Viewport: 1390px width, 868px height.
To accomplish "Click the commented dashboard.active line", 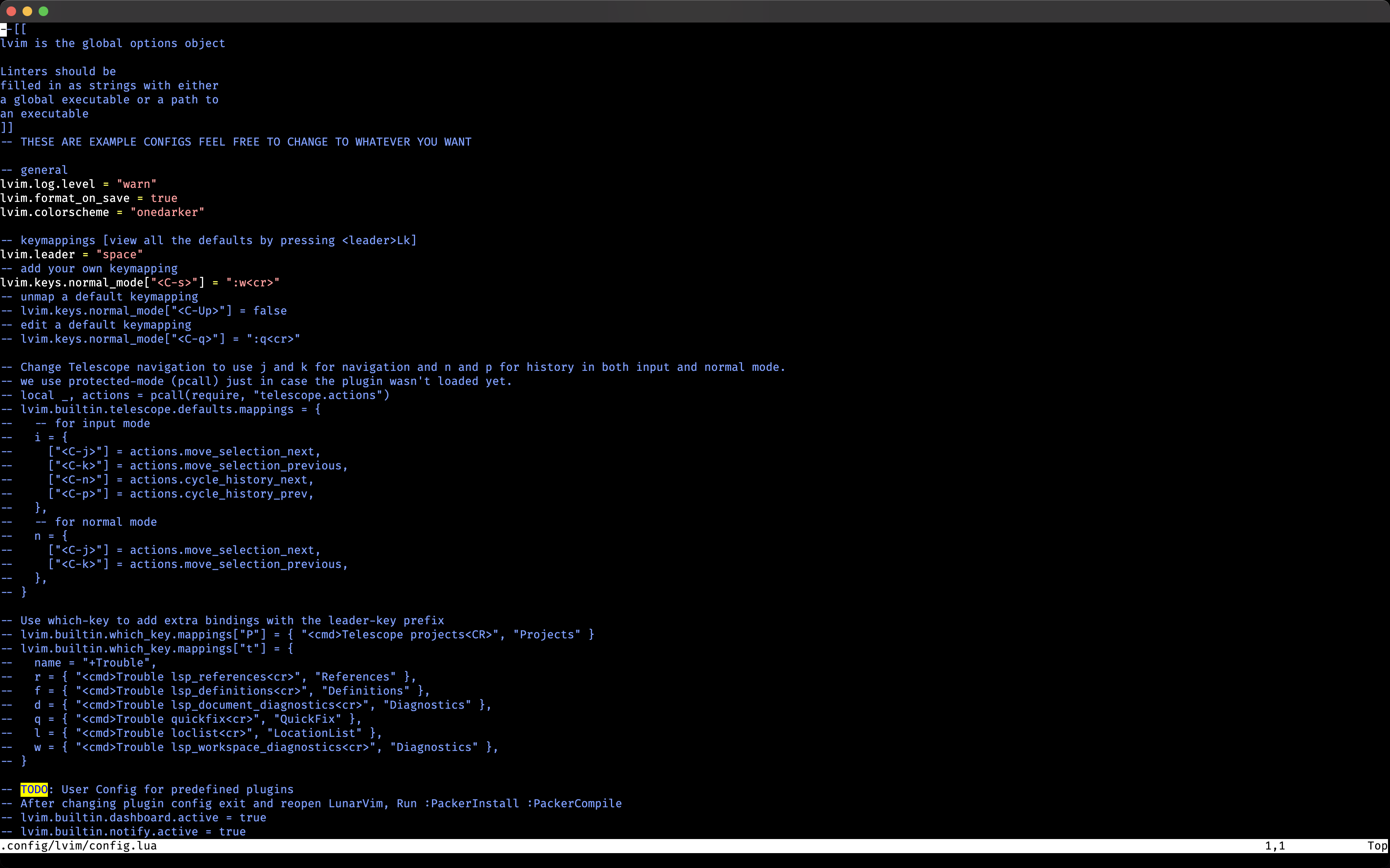I will tap(133, 817).
